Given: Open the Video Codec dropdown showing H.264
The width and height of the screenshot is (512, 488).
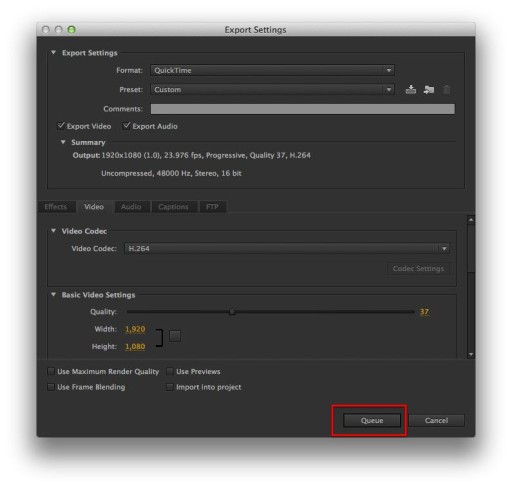Looking at the screenshot, I should coord(287,248).
